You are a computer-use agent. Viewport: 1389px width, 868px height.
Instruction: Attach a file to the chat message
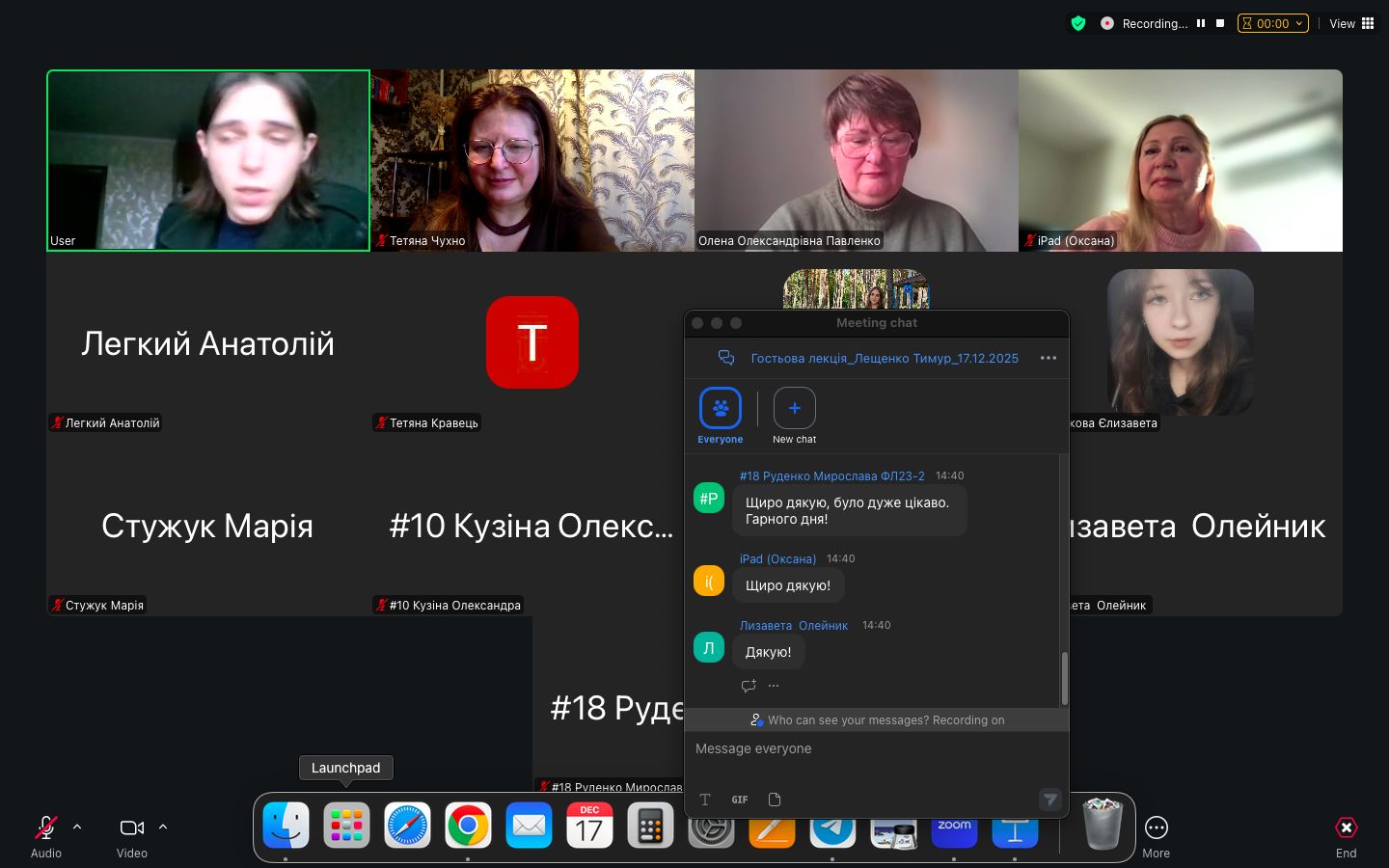pos(774,800)
